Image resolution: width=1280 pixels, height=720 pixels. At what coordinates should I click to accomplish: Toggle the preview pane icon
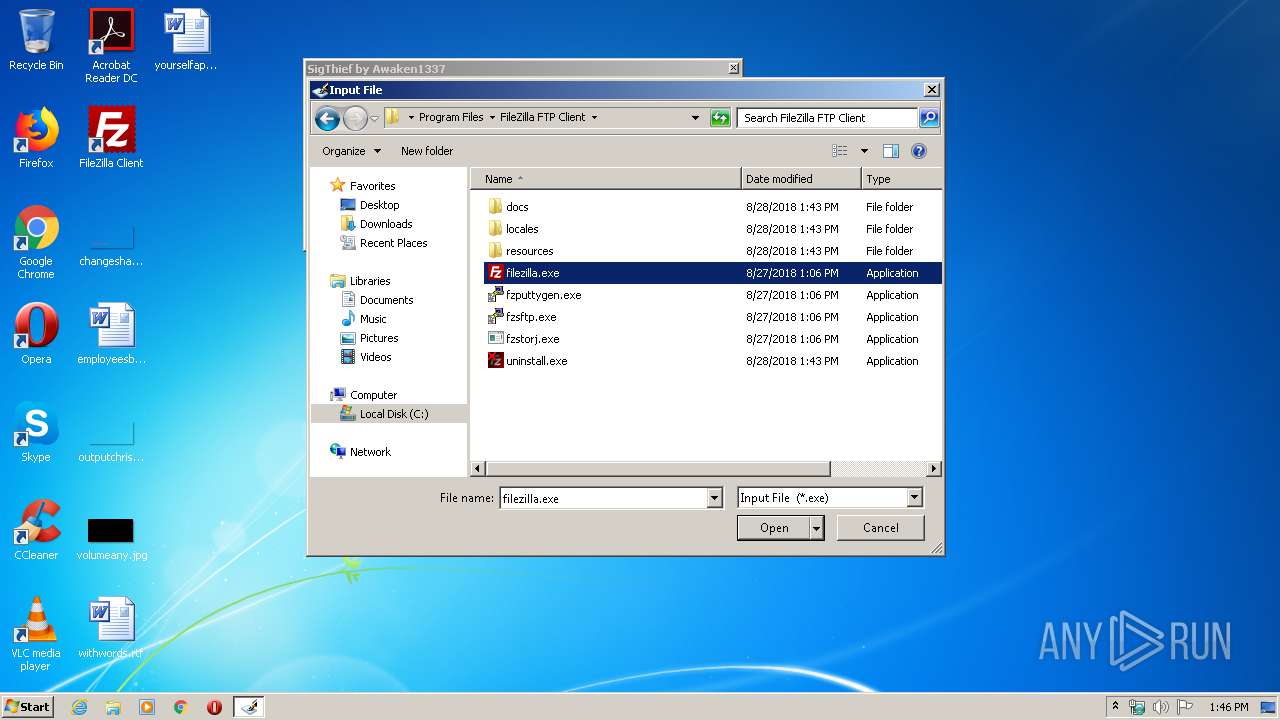coord(891,151)
